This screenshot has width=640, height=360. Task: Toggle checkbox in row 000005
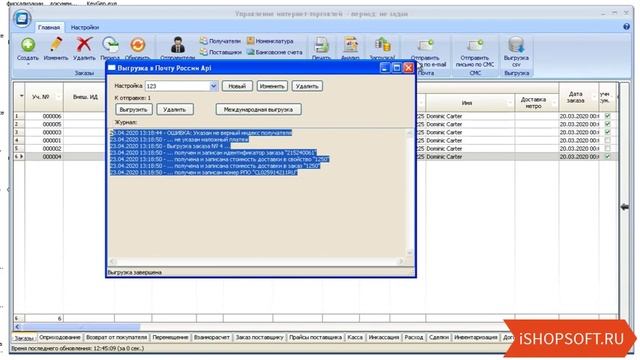tap(607, 124)
